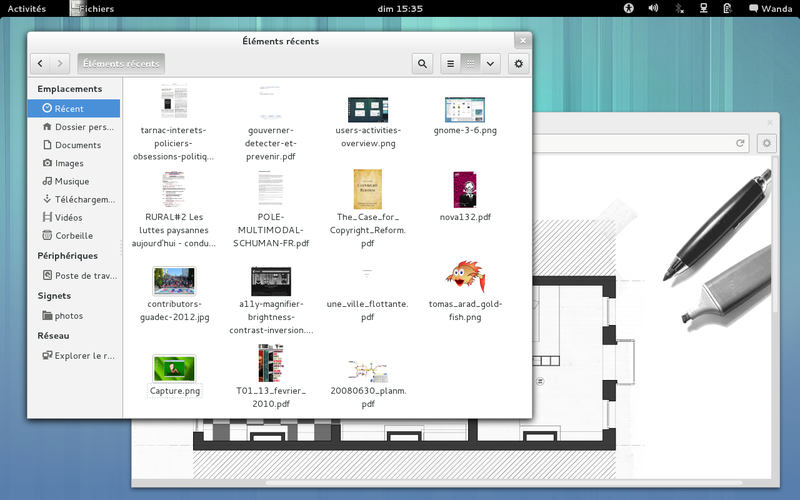Switch to list view

click(451, 63)
